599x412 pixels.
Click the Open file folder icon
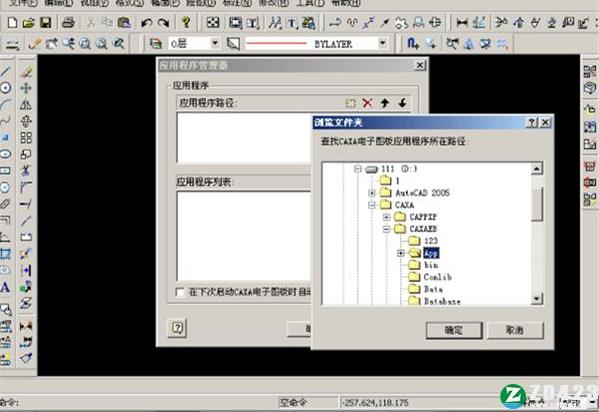click(29, 23)
